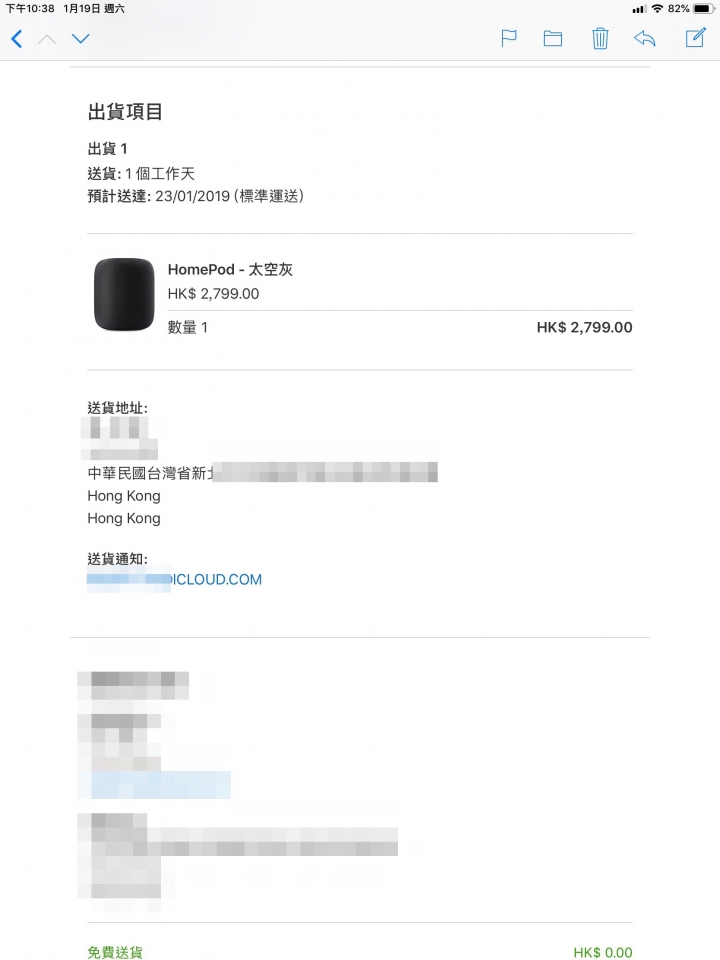
Task: Flag this email
Action: coord(509,39)
